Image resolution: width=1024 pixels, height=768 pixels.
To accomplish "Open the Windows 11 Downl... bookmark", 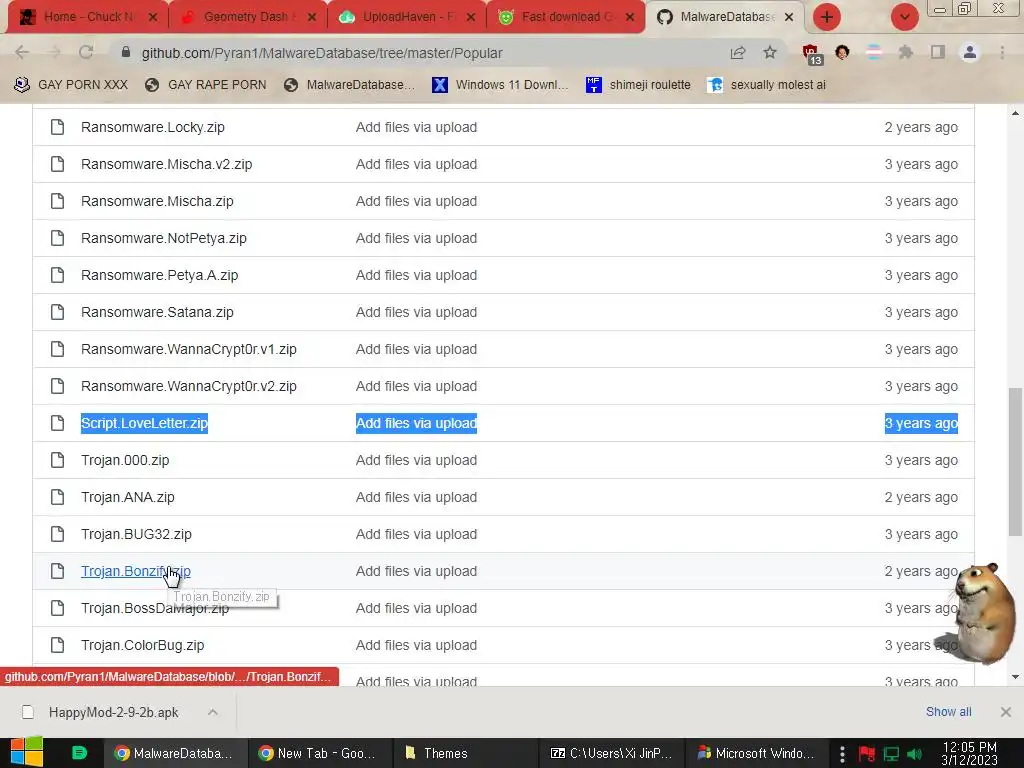I will (x=500, y=85).
